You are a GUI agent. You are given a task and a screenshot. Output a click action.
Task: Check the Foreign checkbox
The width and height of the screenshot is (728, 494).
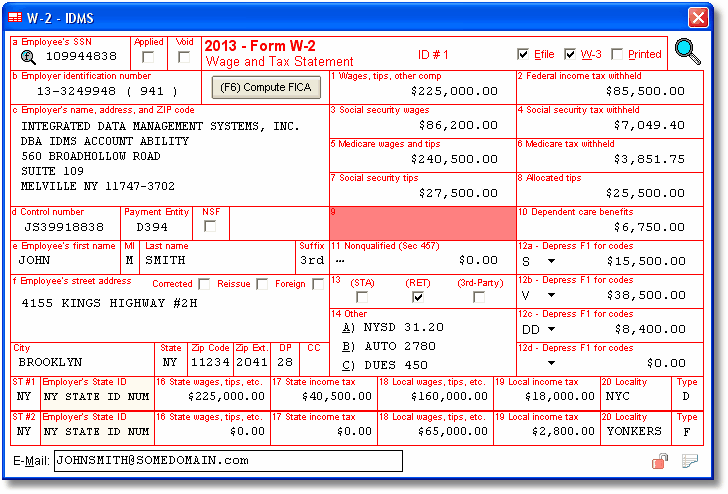coord(318,284)
